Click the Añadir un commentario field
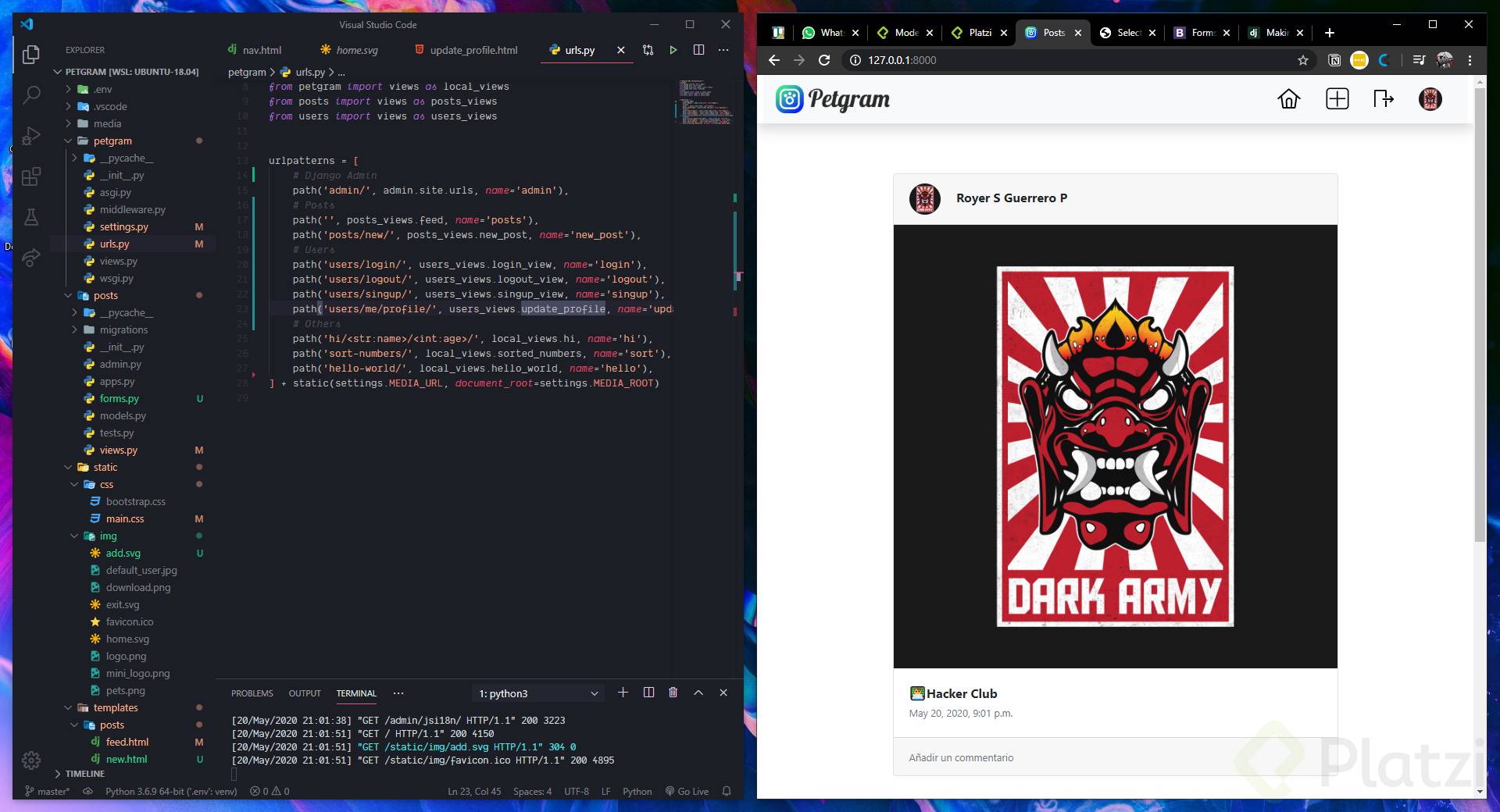The image size is (1500, 812). [x=1115, y=757]
